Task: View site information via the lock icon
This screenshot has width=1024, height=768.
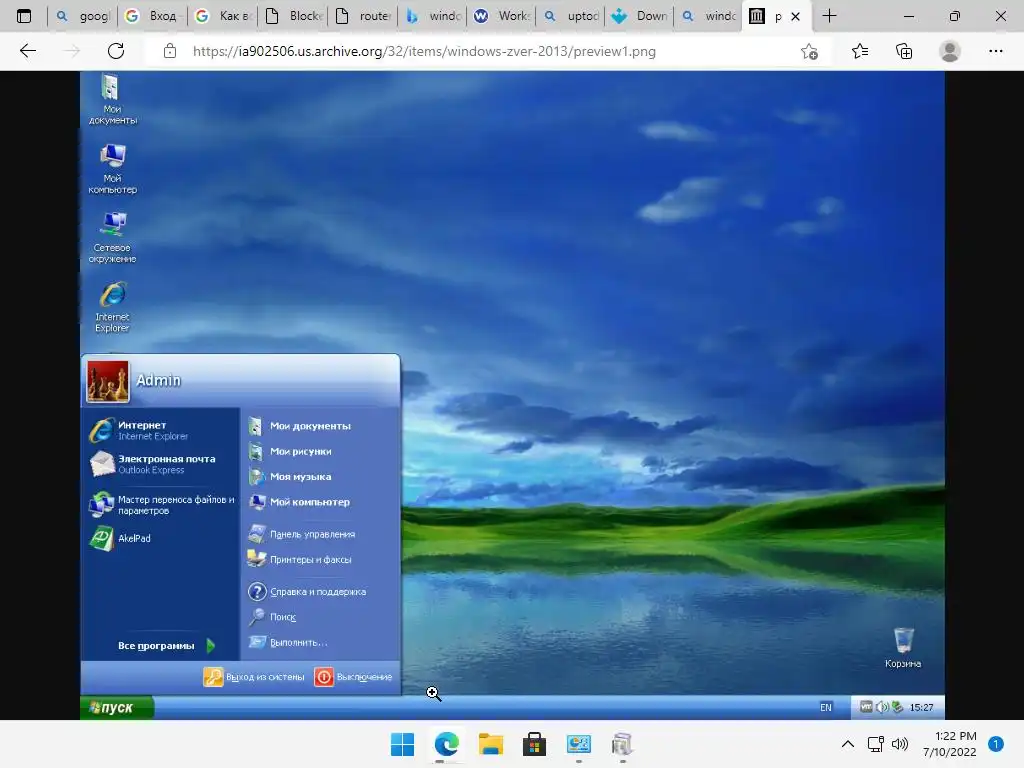Action: point(170,51)
